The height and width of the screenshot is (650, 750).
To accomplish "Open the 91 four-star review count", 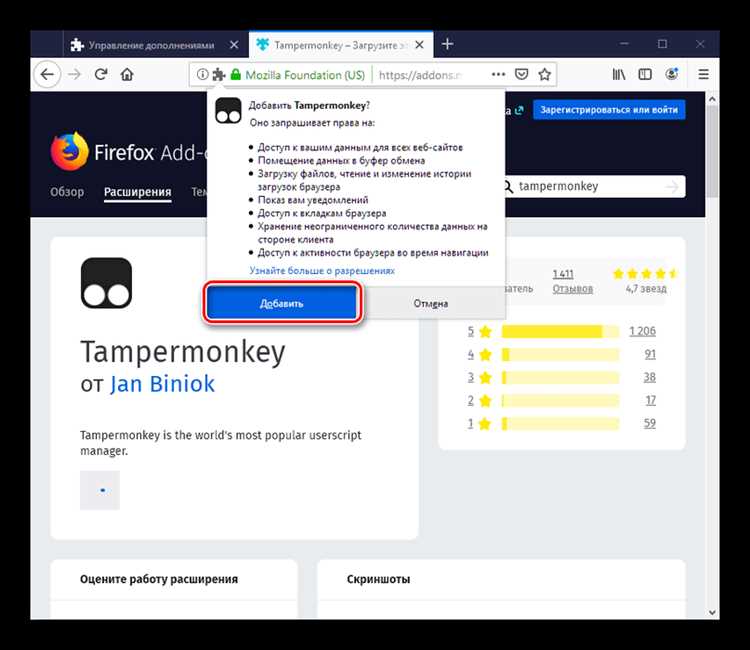I will (x=650, y=354).
